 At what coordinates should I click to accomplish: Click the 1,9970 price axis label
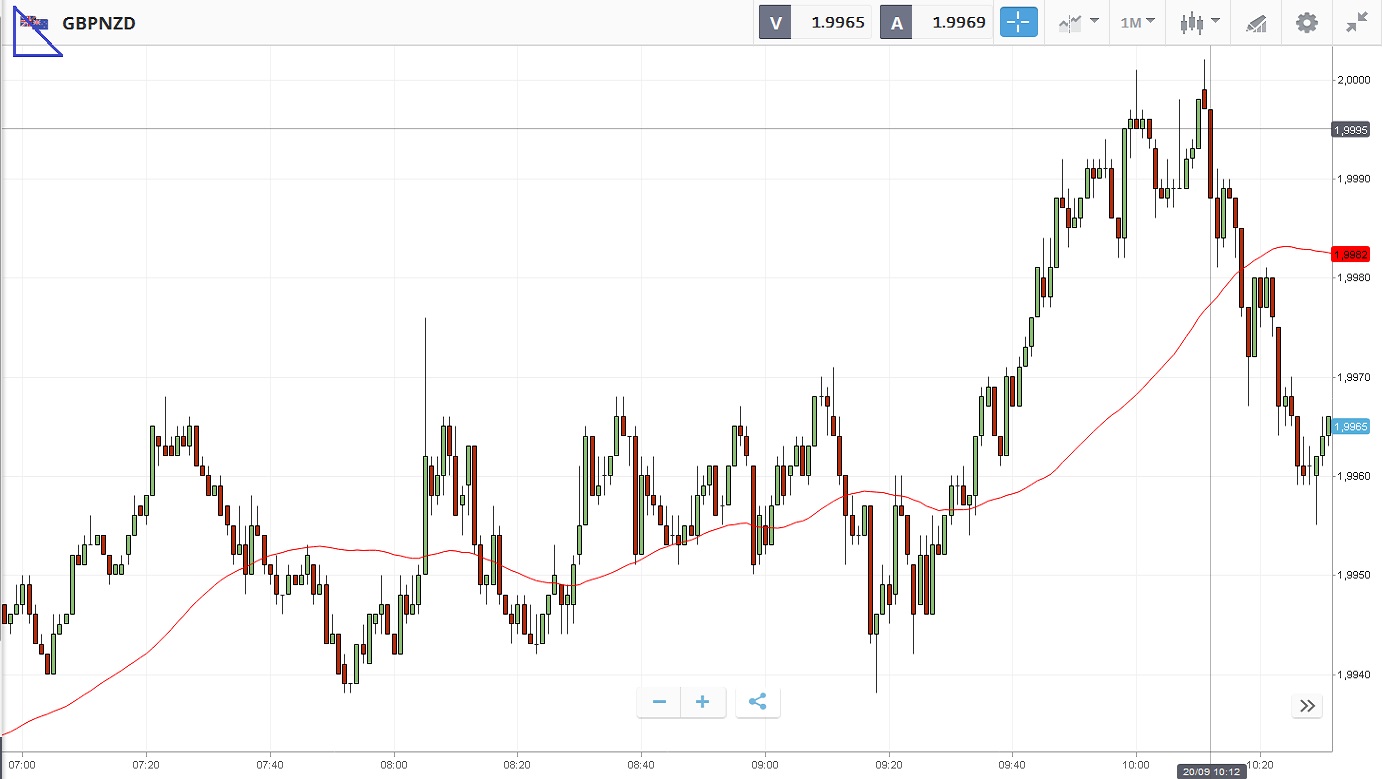click(1353, 377)
